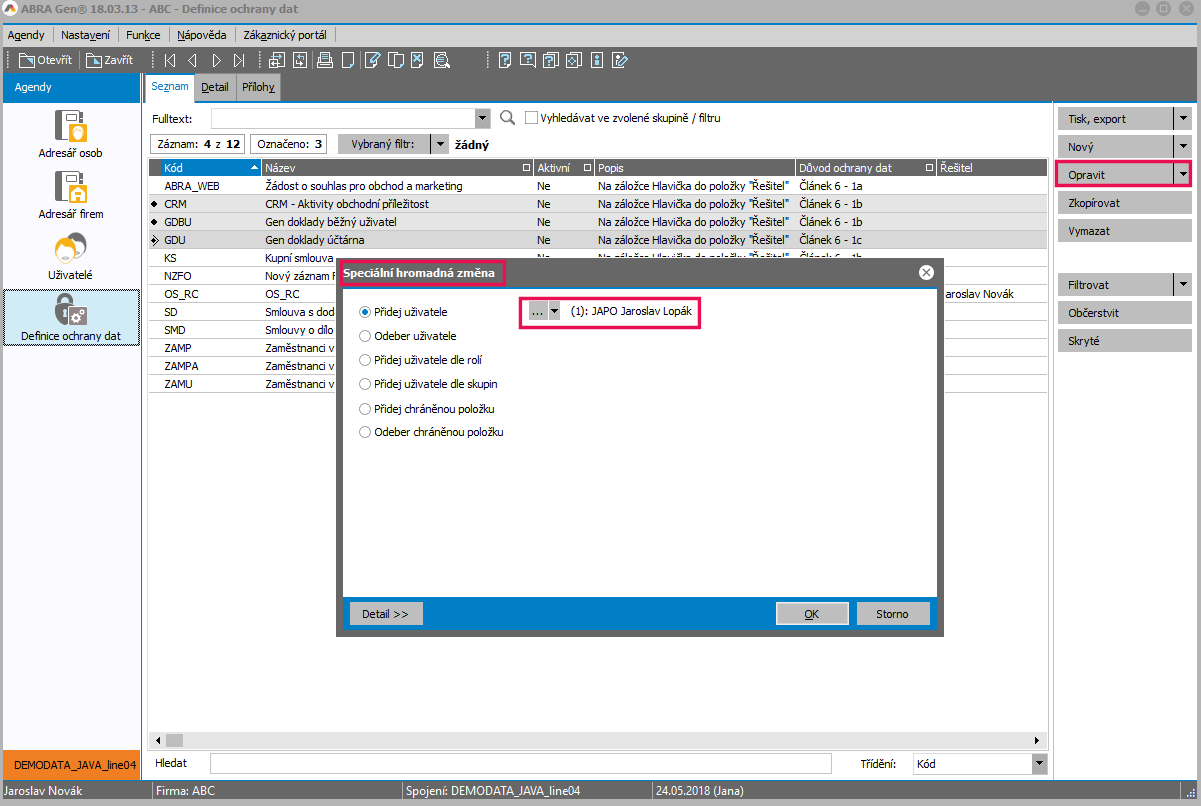Open the Třídění sort combo box

point(1039,764)
